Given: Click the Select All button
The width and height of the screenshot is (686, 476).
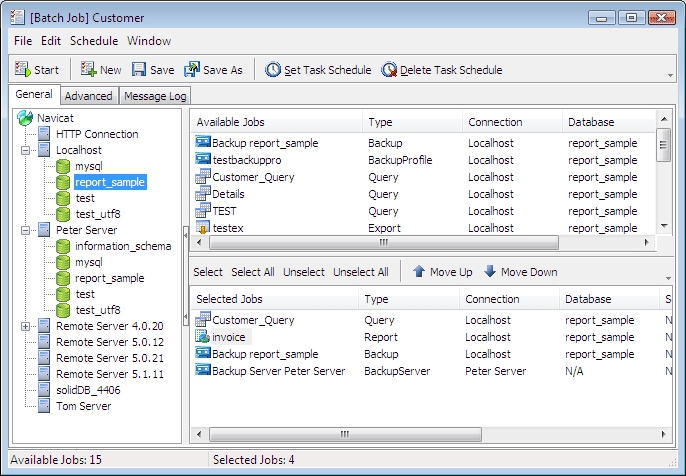Looking at the screenshot, I should click(x=253, y=272).
